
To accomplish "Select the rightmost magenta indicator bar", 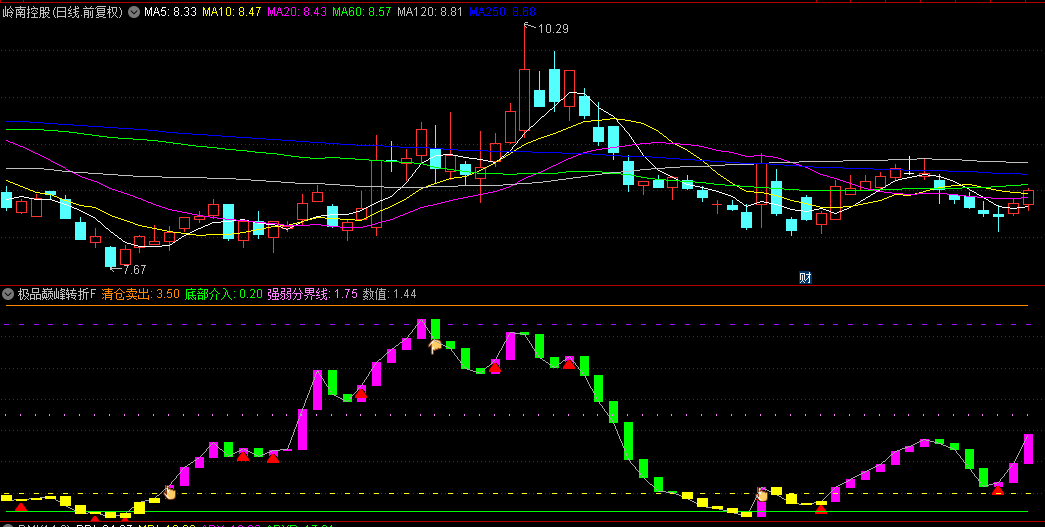I will point(1028,449).
